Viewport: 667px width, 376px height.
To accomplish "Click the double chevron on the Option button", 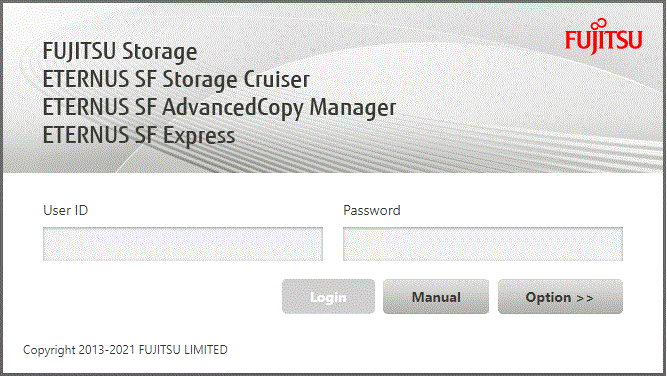I will click(585, 298).
